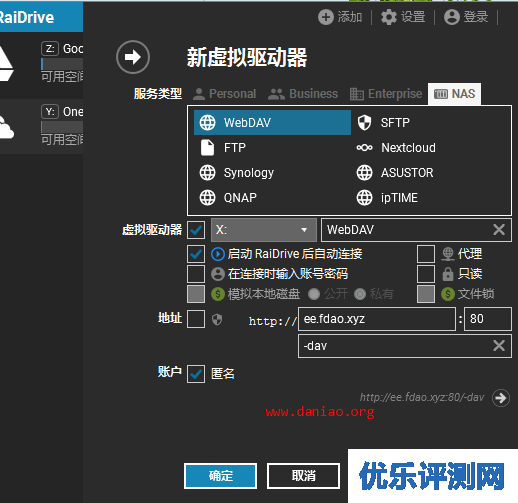Select the Z: Google drive entry
The height and width of the screenshot is (503, 518).
(x=41, y=63)
